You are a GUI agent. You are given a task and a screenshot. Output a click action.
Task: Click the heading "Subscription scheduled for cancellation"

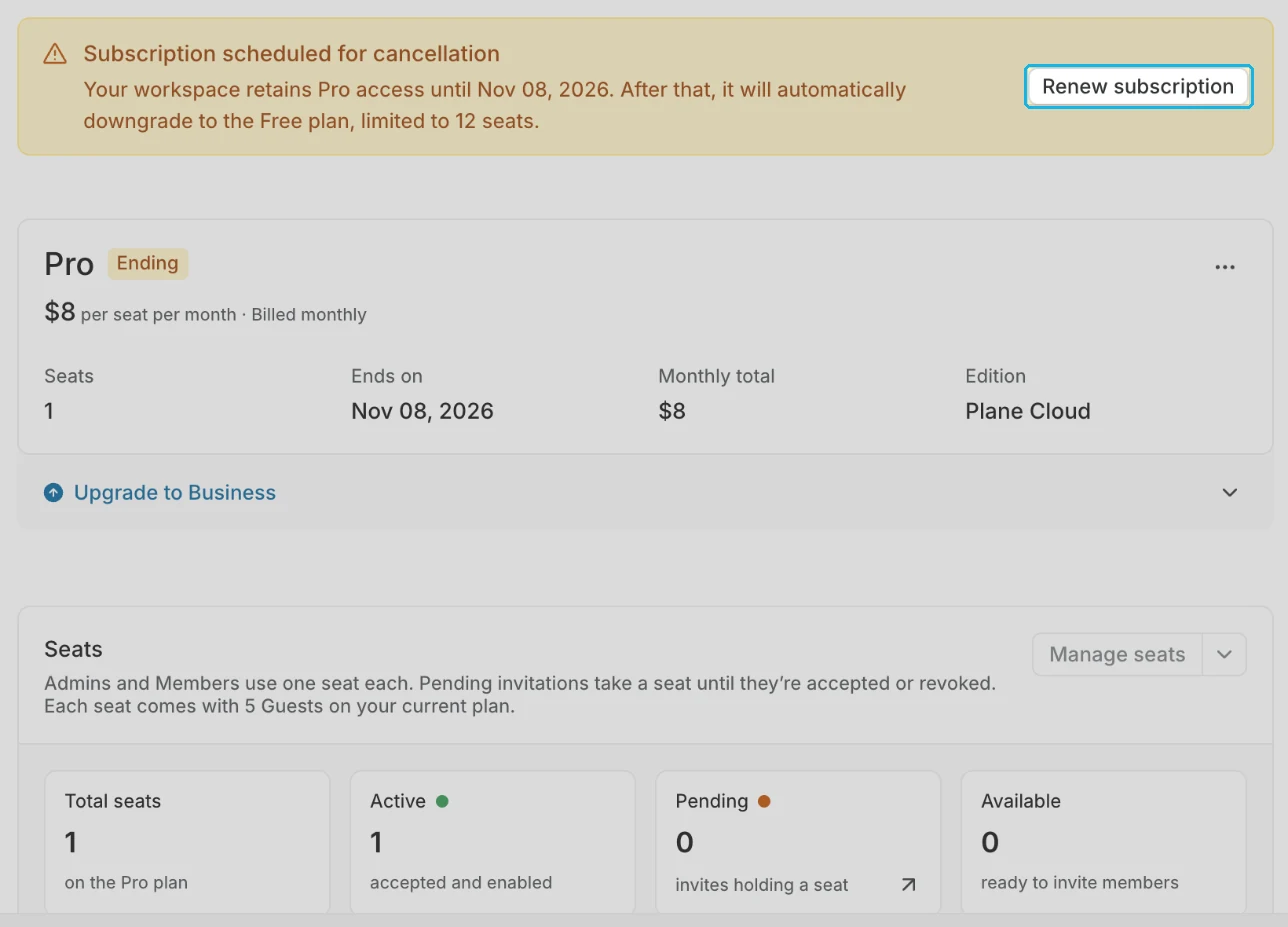pos(292,54)
